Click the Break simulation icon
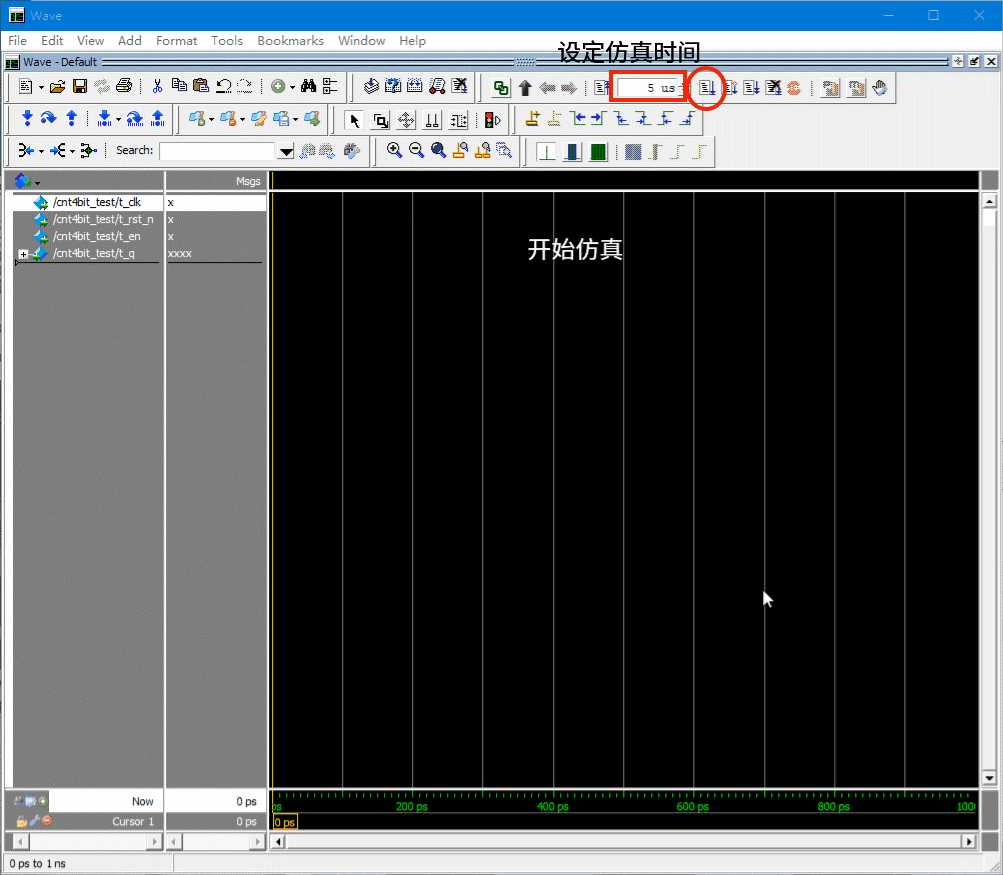Image resolution: width=1003 pixels, height=875 pixels. click(x=773, y=88)
